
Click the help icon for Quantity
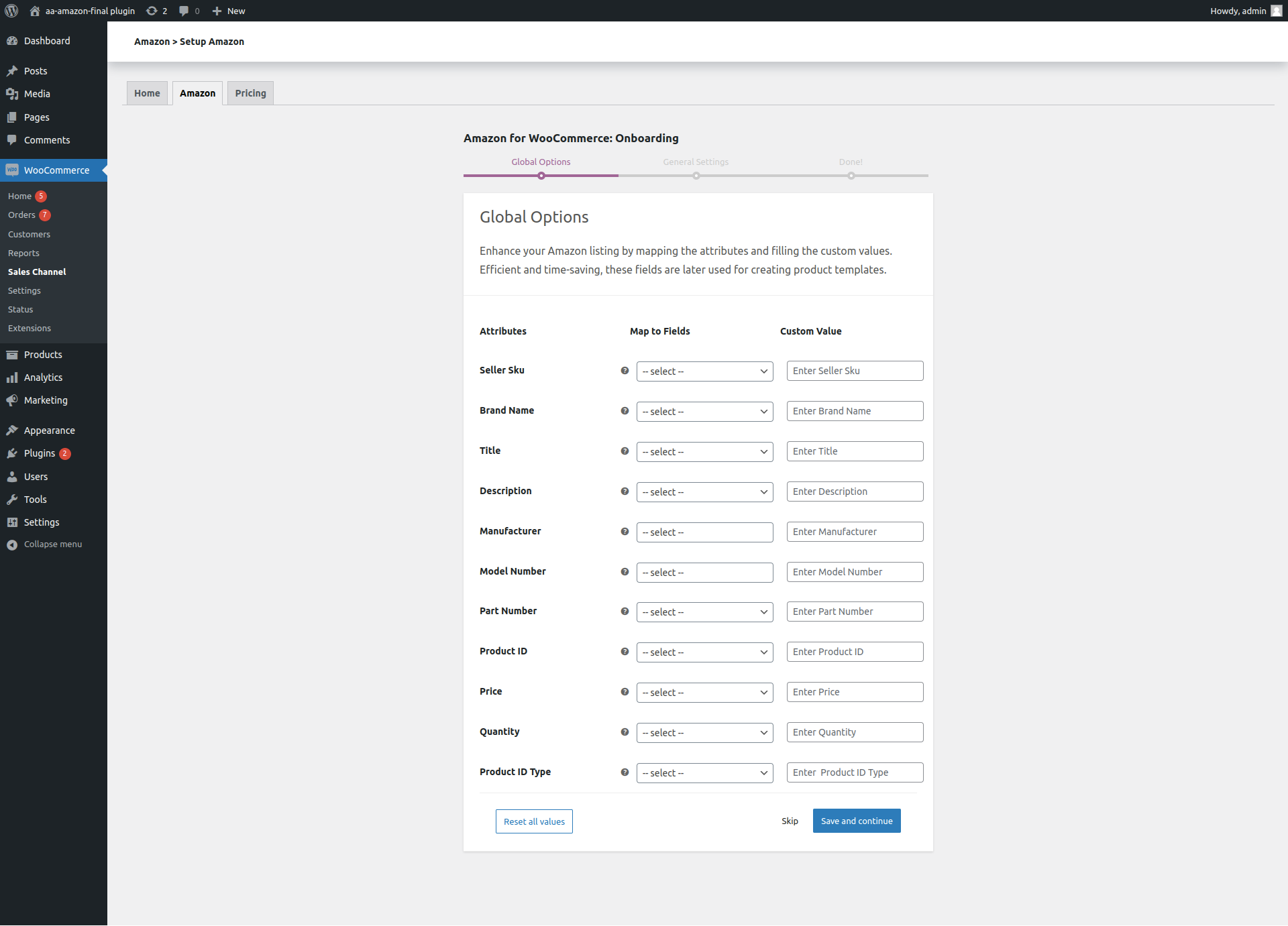coord(625,732)
